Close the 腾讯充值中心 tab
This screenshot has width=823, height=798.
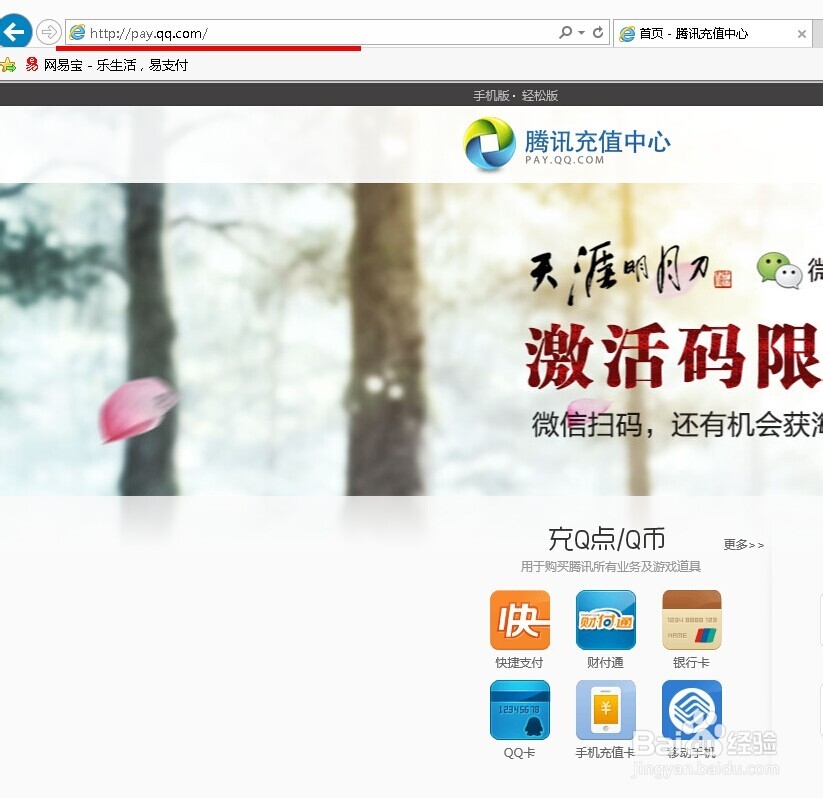801,34
